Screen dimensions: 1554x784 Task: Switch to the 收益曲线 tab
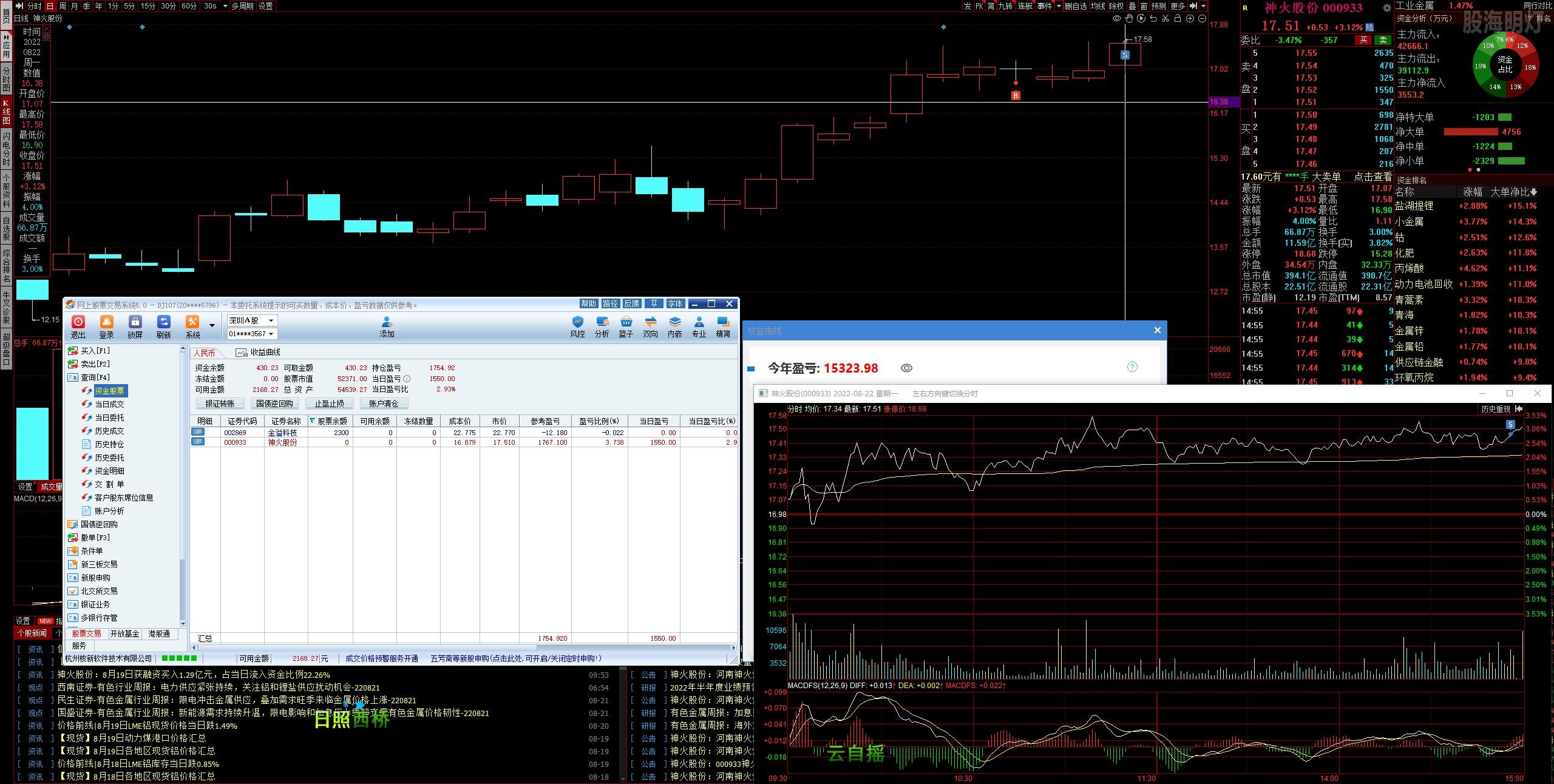(x=259, y=353)
